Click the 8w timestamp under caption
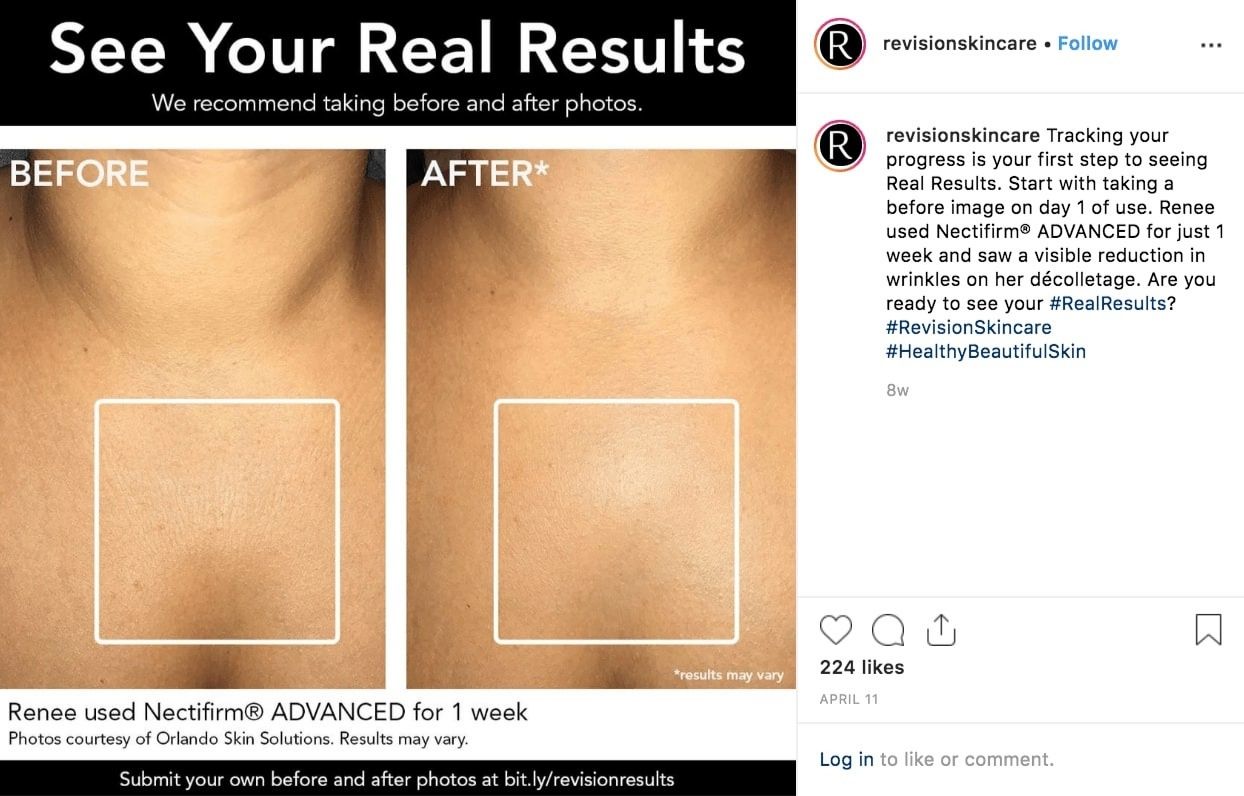The image size is (1244, 796). [x=897, y=390]
